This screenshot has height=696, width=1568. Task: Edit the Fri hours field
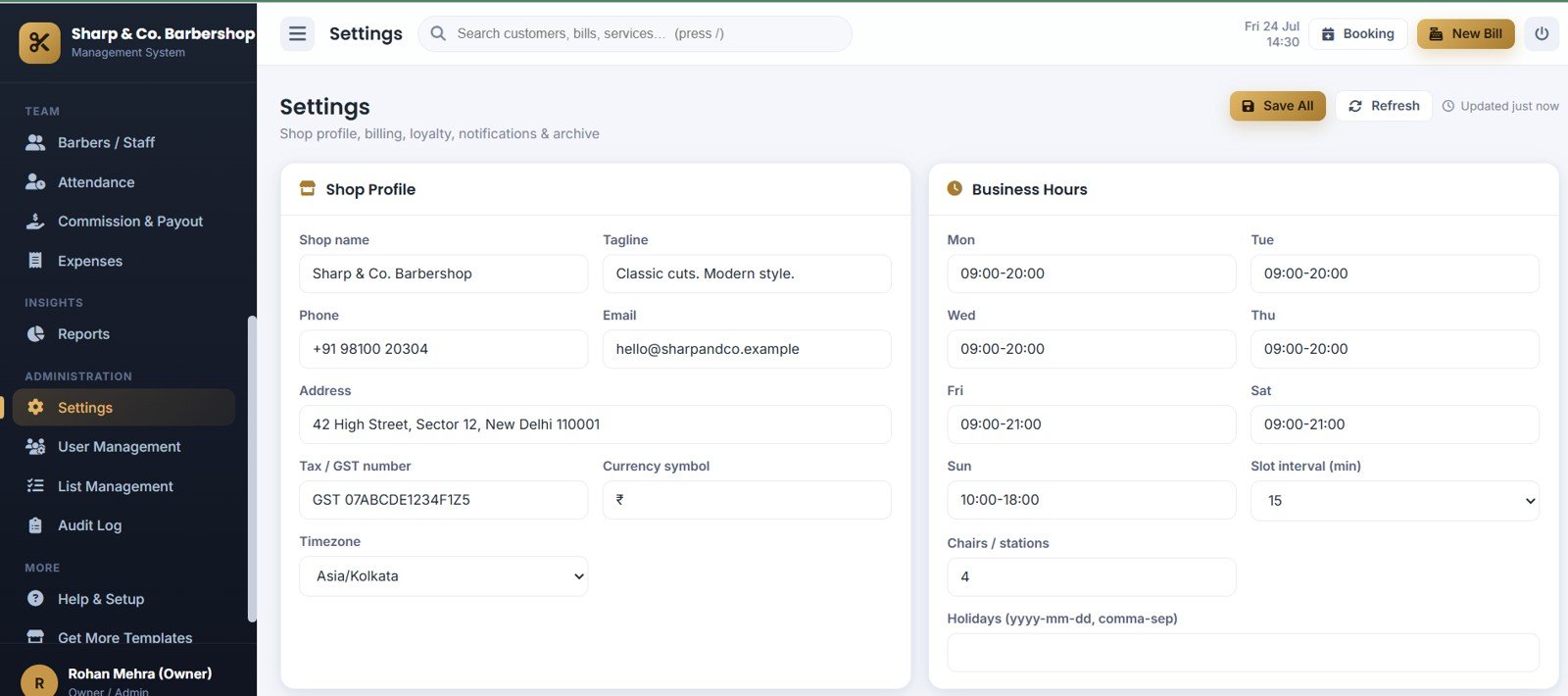tap(1092, 424)
